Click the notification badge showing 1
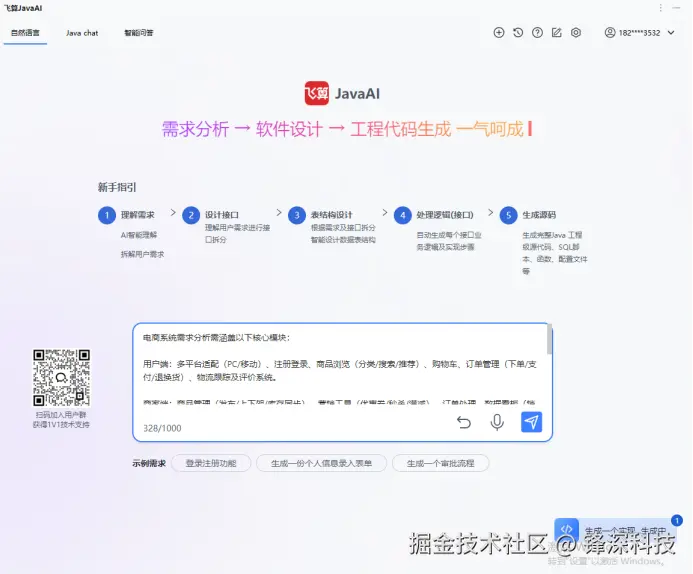 pos(676,521)
